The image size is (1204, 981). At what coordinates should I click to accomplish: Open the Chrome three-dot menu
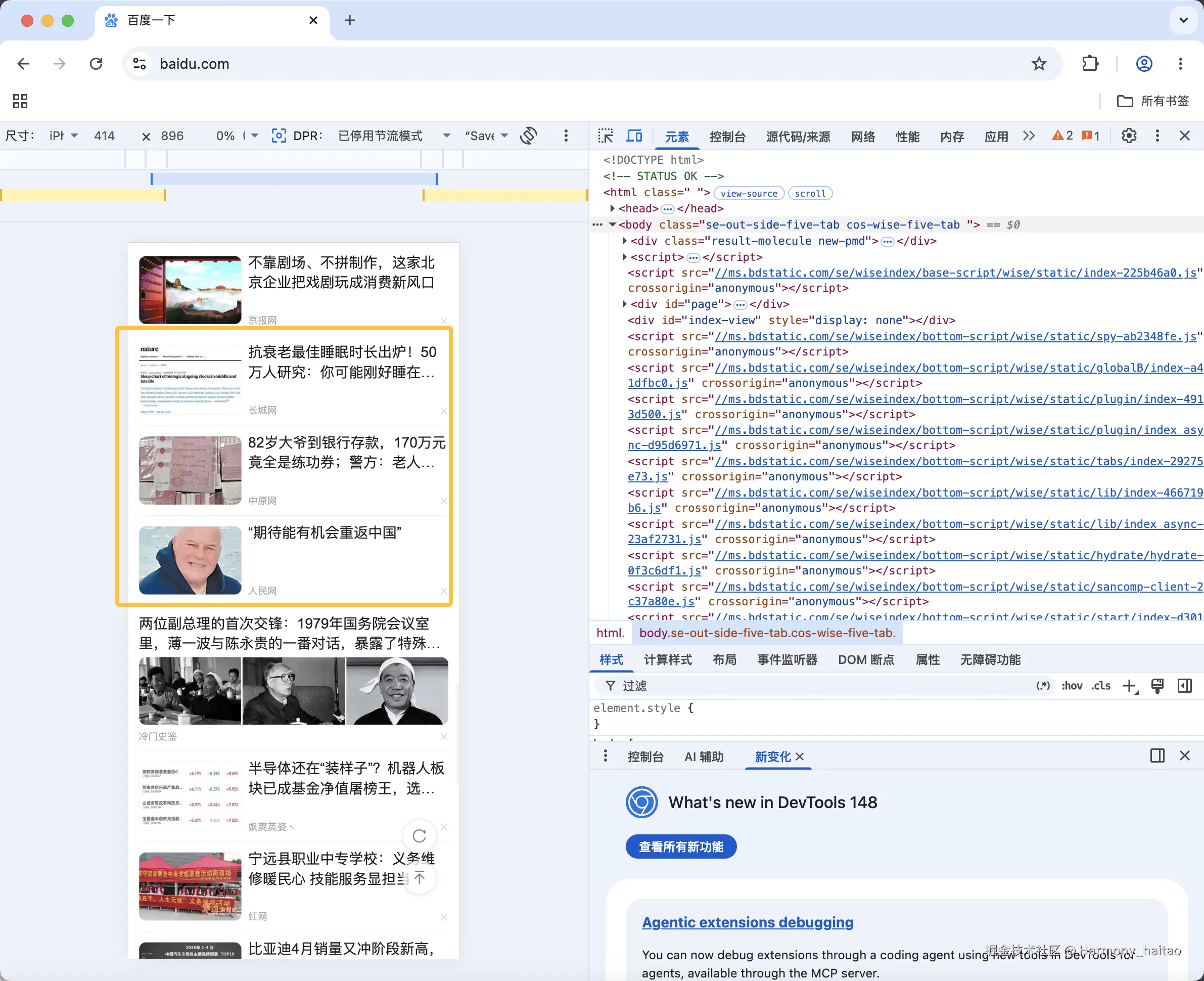[1180, 64]
